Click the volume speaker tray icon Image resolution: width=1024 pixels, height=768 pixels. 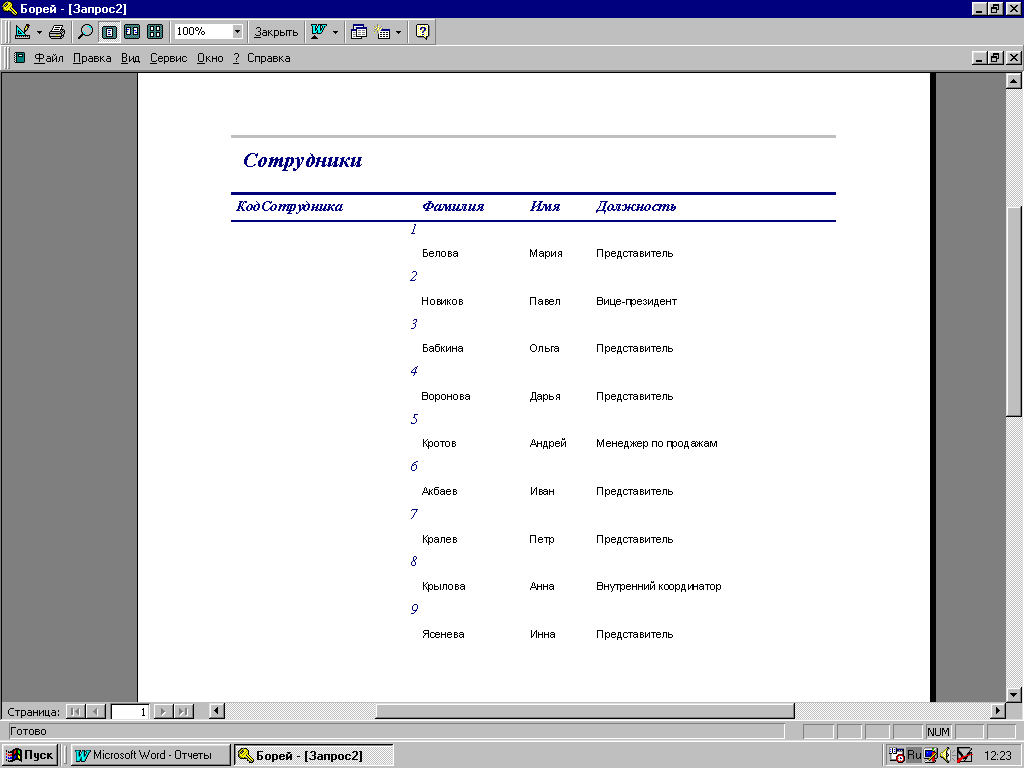tap(945, 755)
